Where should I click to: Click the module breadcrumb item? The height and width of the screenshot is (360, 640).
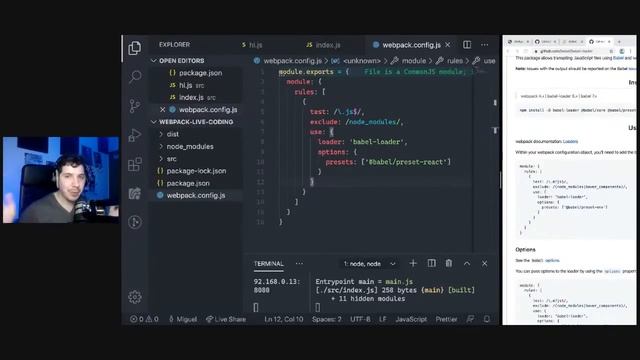point(413,61)
